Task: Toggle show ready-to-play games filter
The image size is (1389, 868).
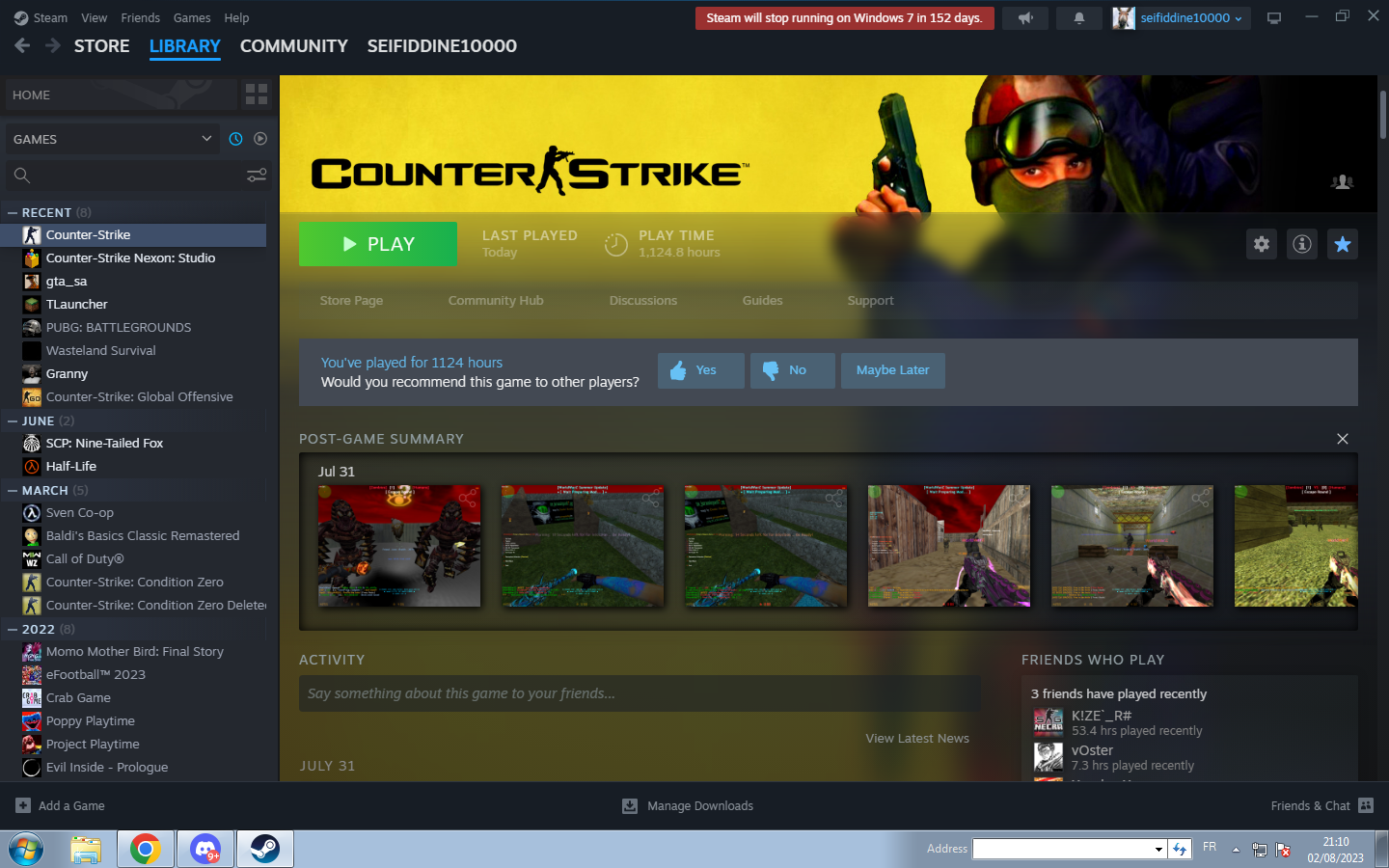Action: click(260, 139)
